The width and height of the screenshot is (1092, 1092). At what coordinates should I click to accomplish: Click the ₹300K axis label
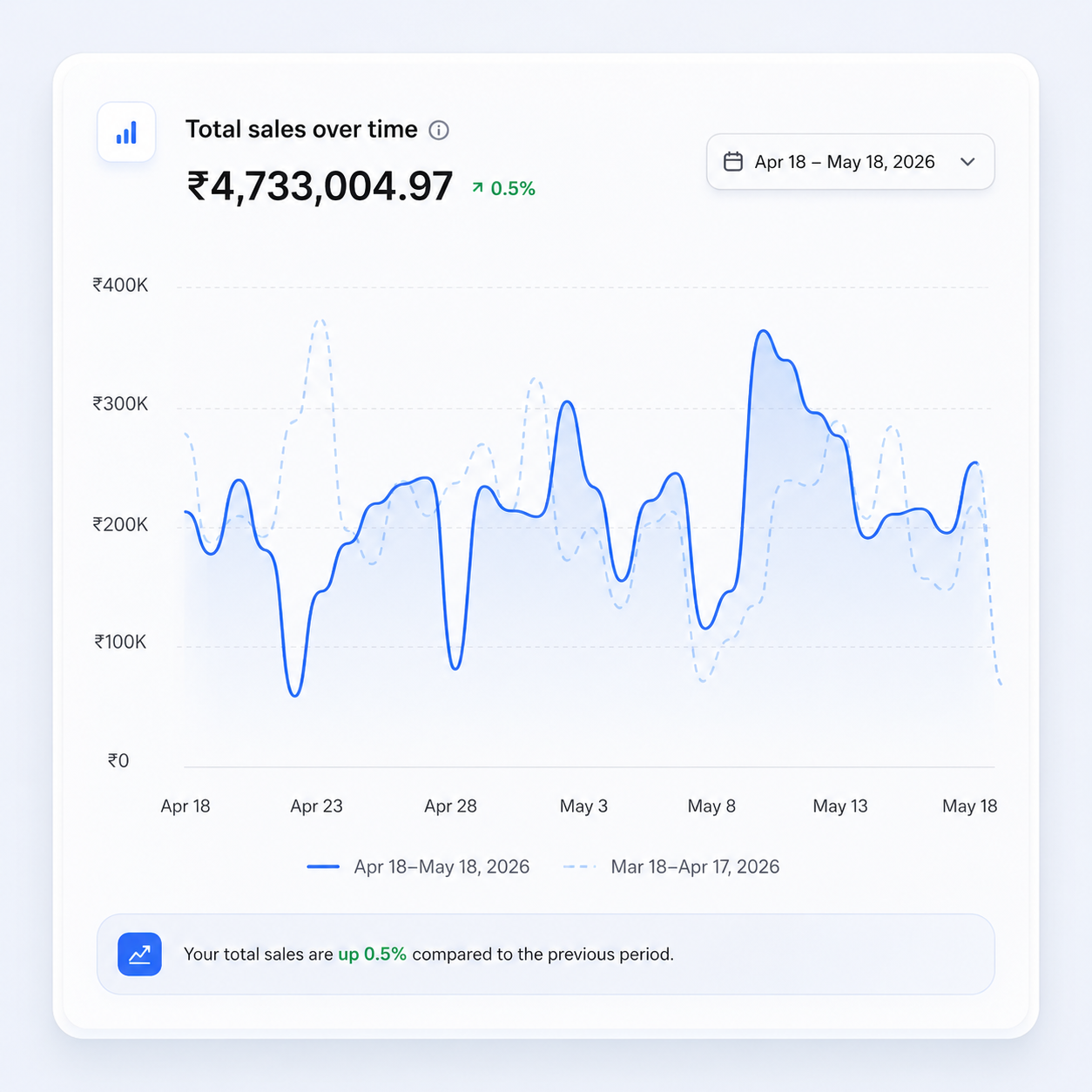click(x=120, y=404)
